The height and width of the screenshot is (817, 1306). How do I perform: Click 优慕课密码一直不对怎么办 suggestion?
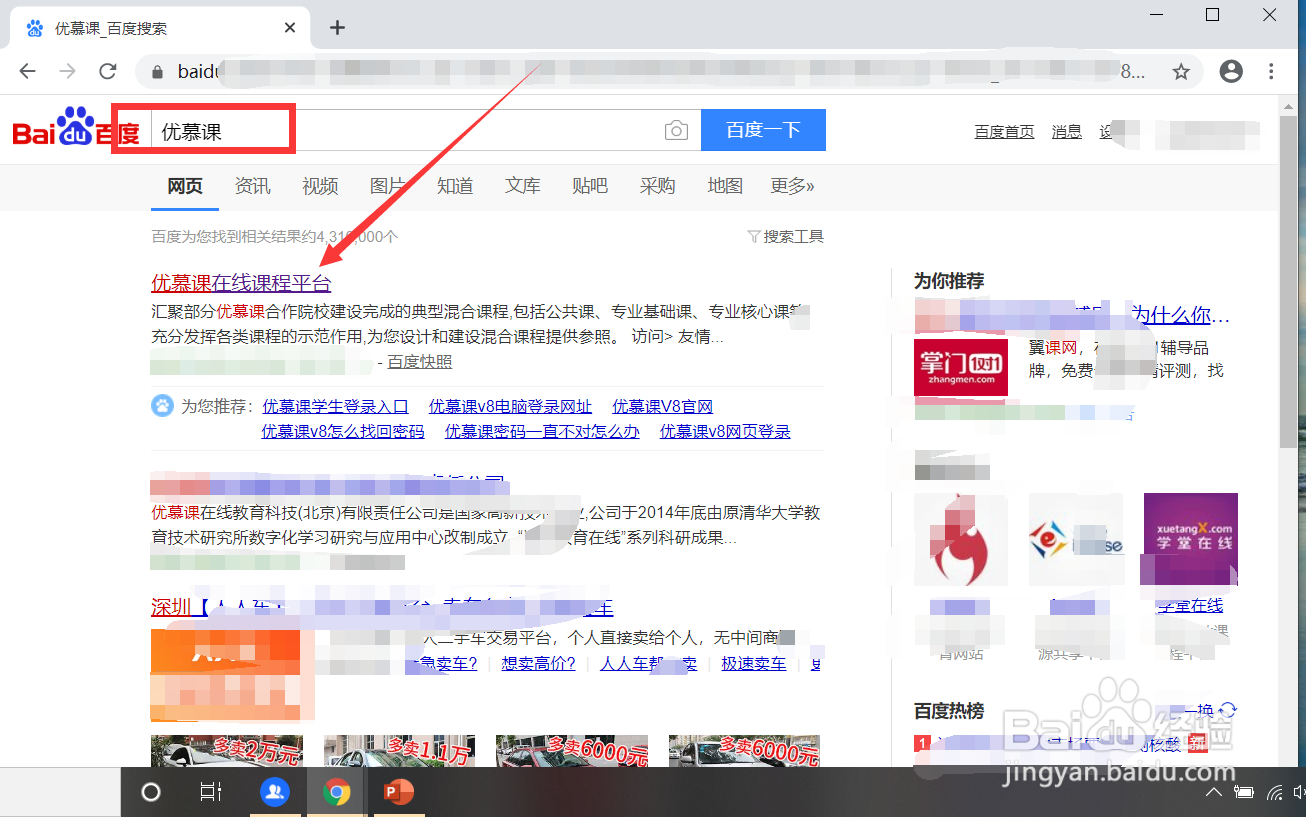coord(542,432)
